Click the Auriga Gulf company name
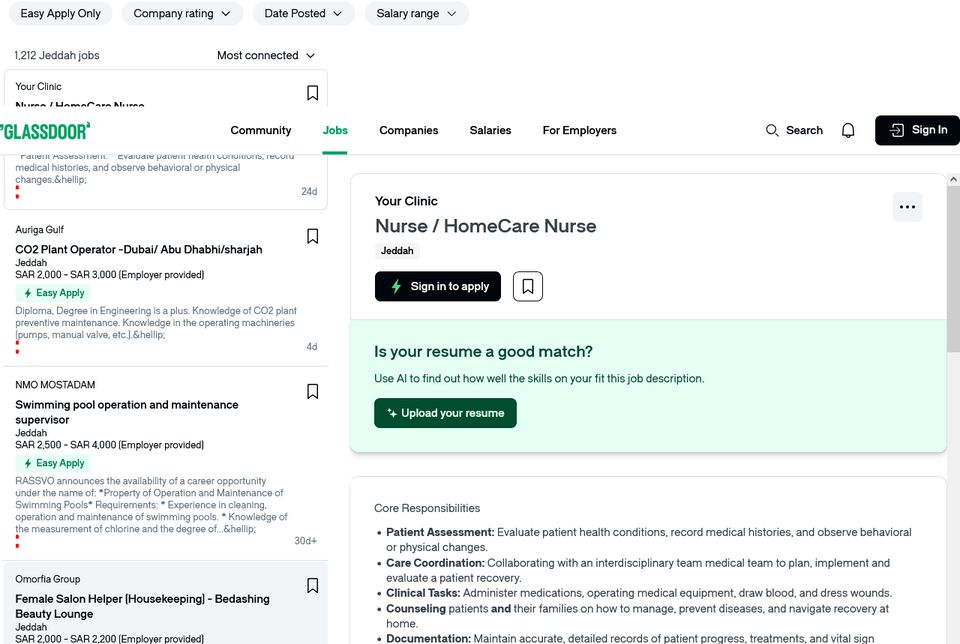Image resolution: width=960 pixels, height=644 pixels. coord(39,230)
